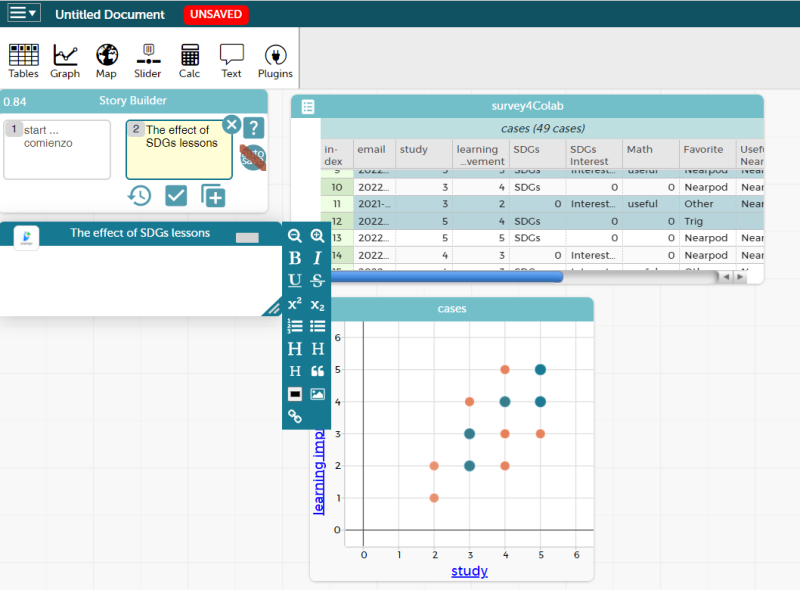Add a Map component
This screenshot has height=590, width=800.
(106, 61)
